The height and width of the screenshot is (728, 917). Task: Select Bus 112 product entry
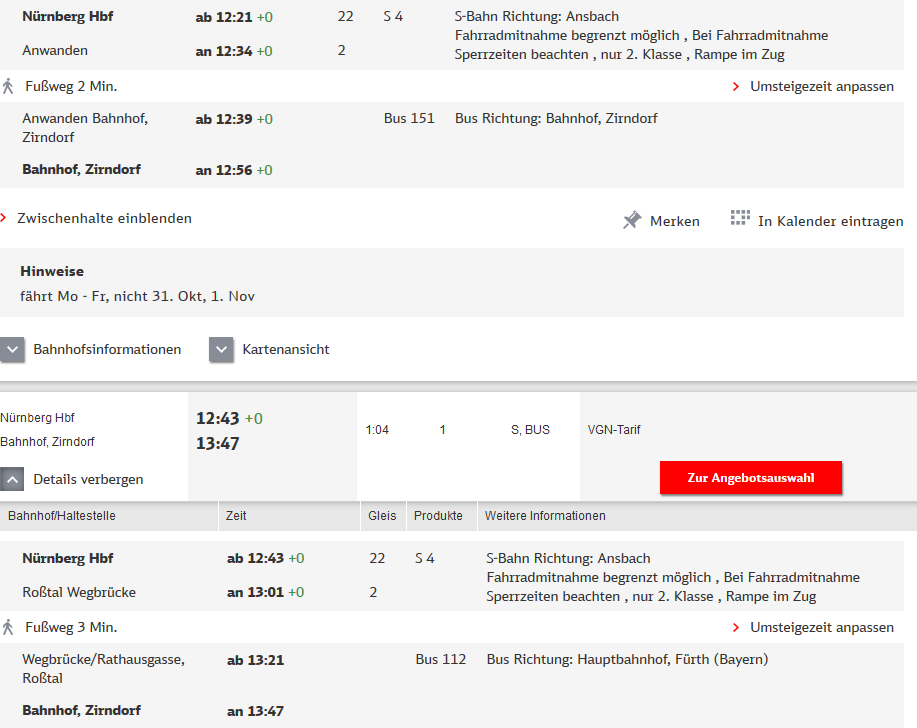coord(441,659)
